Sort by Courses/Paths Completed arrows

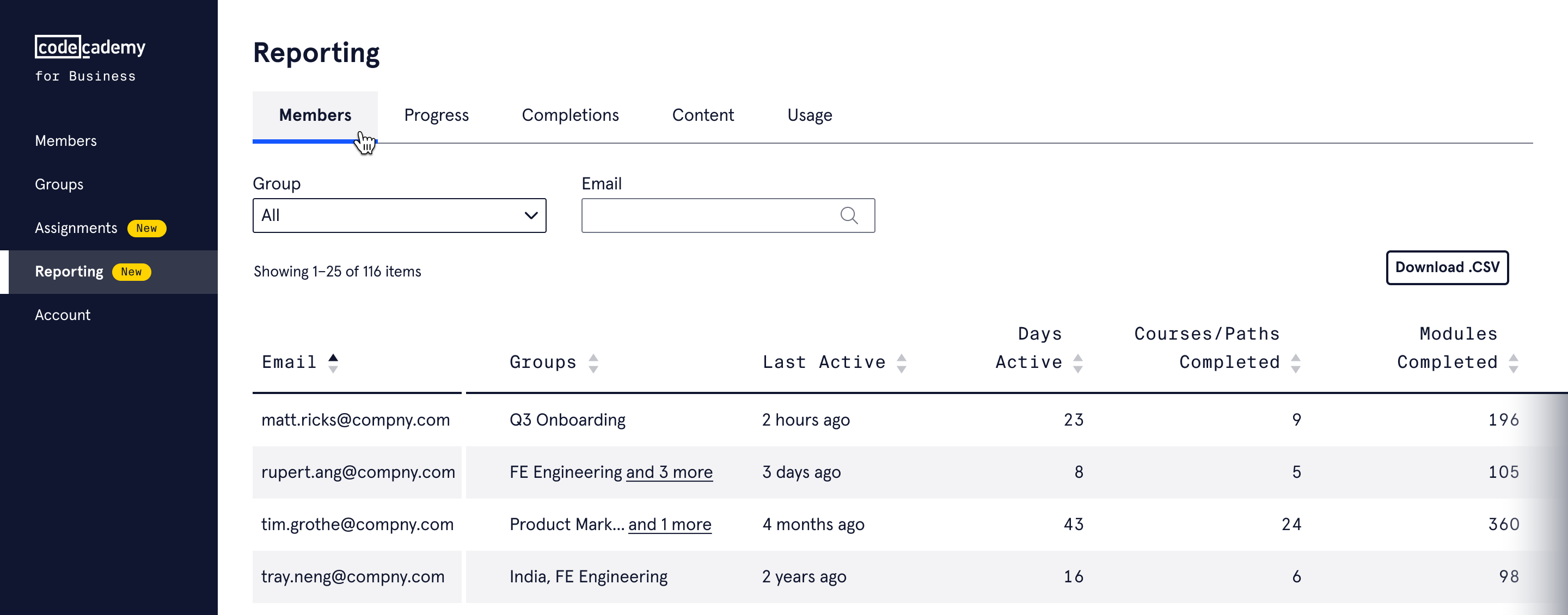pos(1295,363)
